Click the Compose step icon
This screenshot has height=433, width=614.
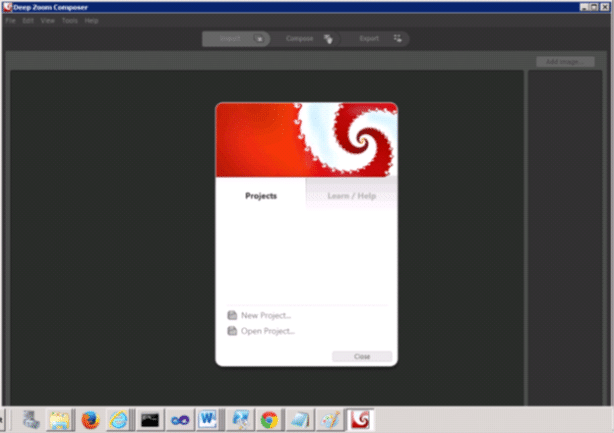328,39
